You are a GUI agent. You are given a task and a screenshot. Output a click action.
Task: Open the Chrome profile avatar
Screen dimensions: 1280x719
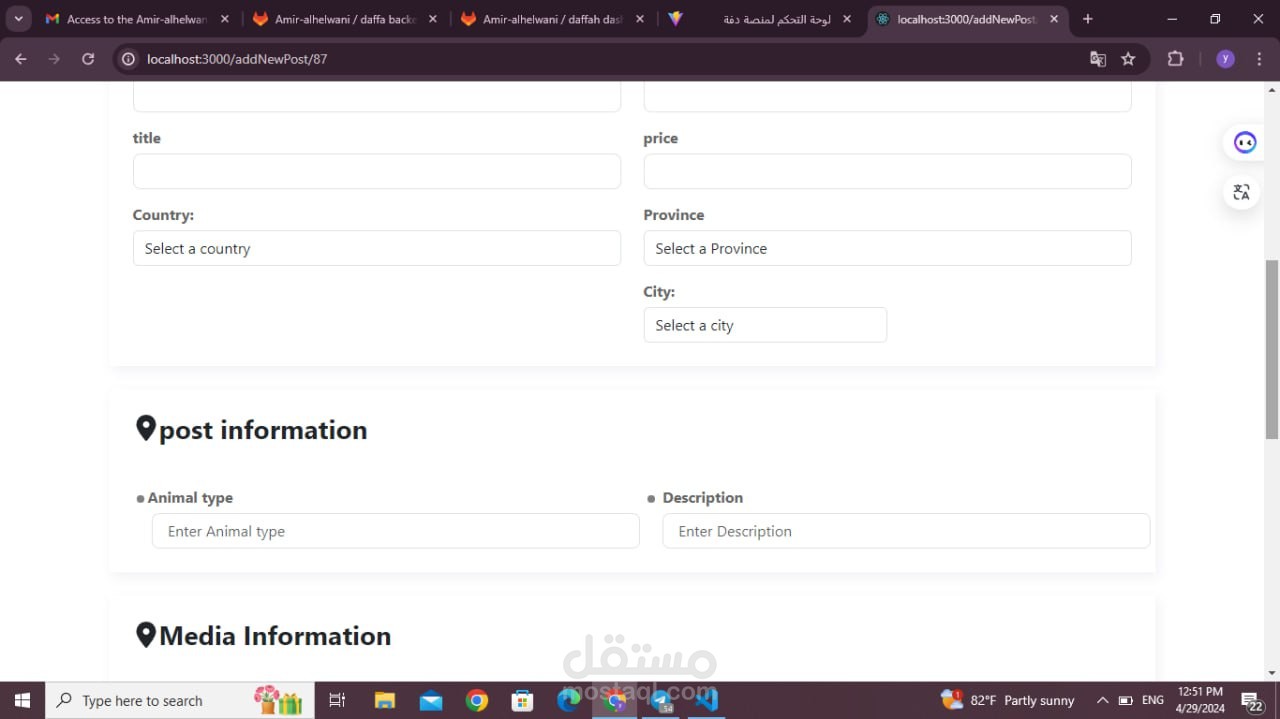(1225, 59)
